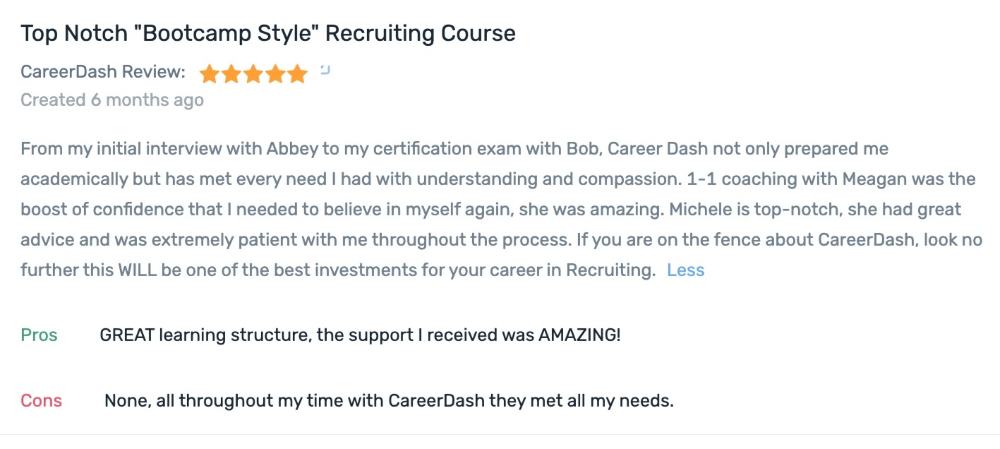Select the second orange rating star
This screenshot has width=1000, height=449.
[231, 75]
